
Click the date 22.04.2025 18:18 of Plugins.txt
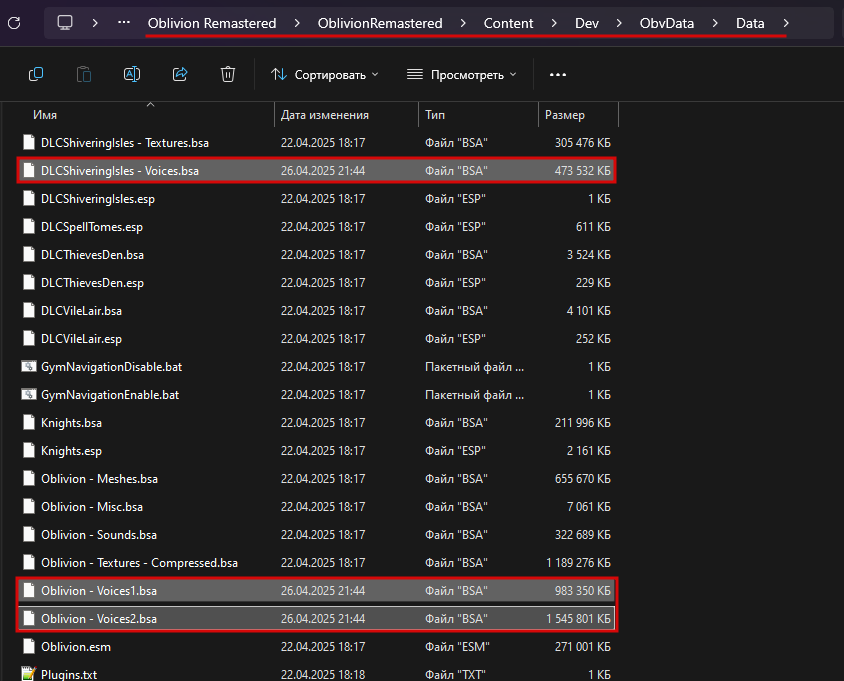pyautogui.click(x=323, y=674)
